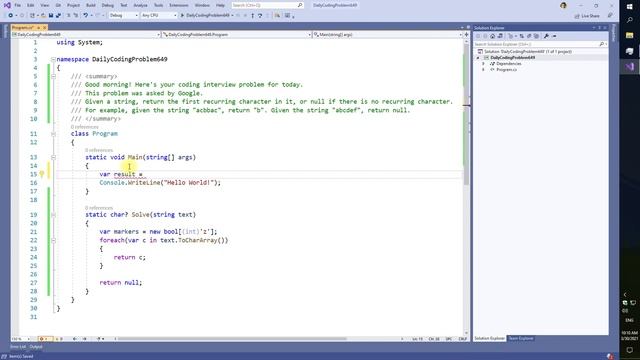Click the search magnifier icon in title bar
The height and width of the screenshot is (360, 640).
click(x=300, y=5)
